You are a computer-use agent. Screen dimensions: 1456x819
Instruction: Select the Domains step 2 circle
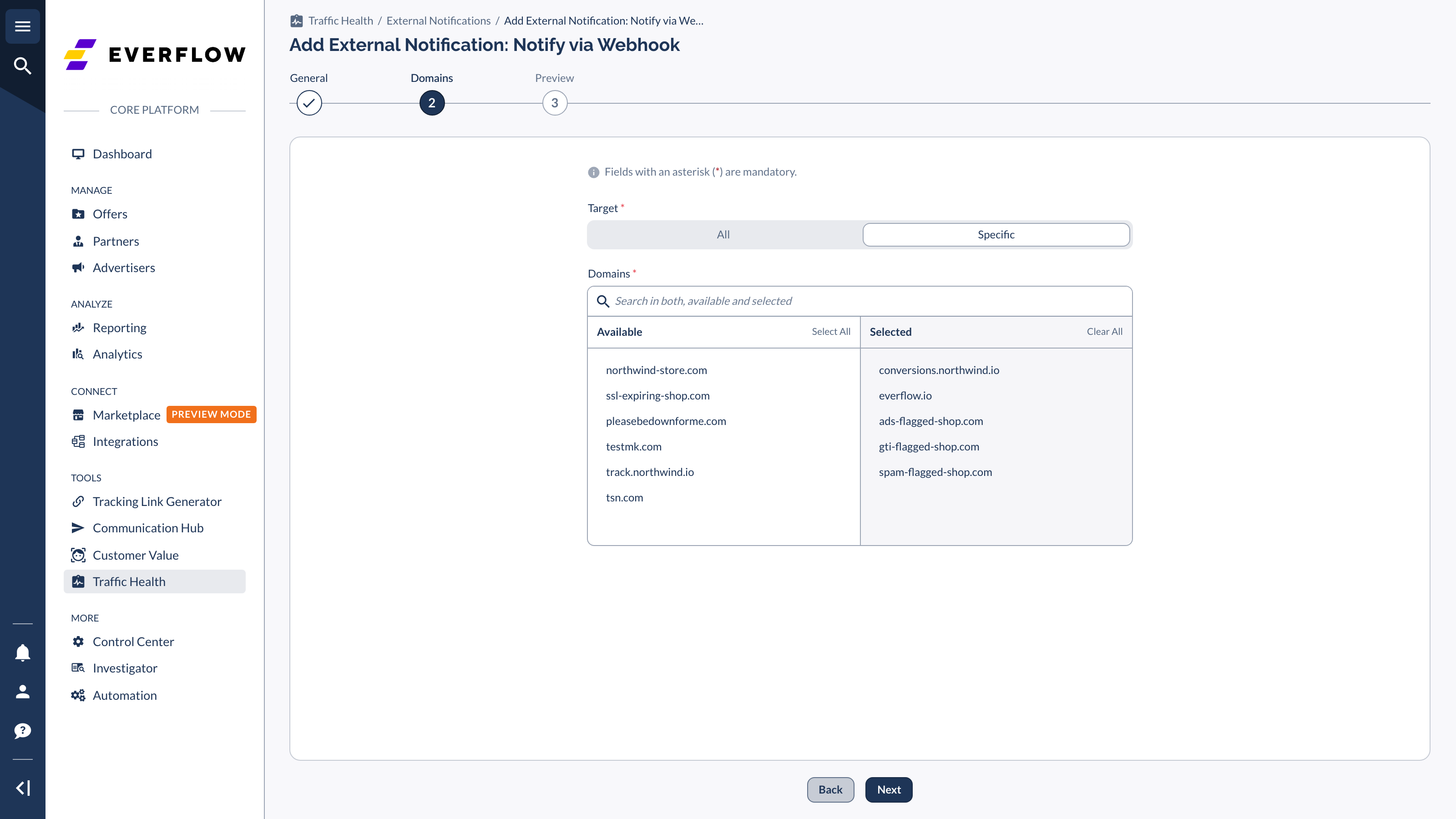click(x=432, y=103)
